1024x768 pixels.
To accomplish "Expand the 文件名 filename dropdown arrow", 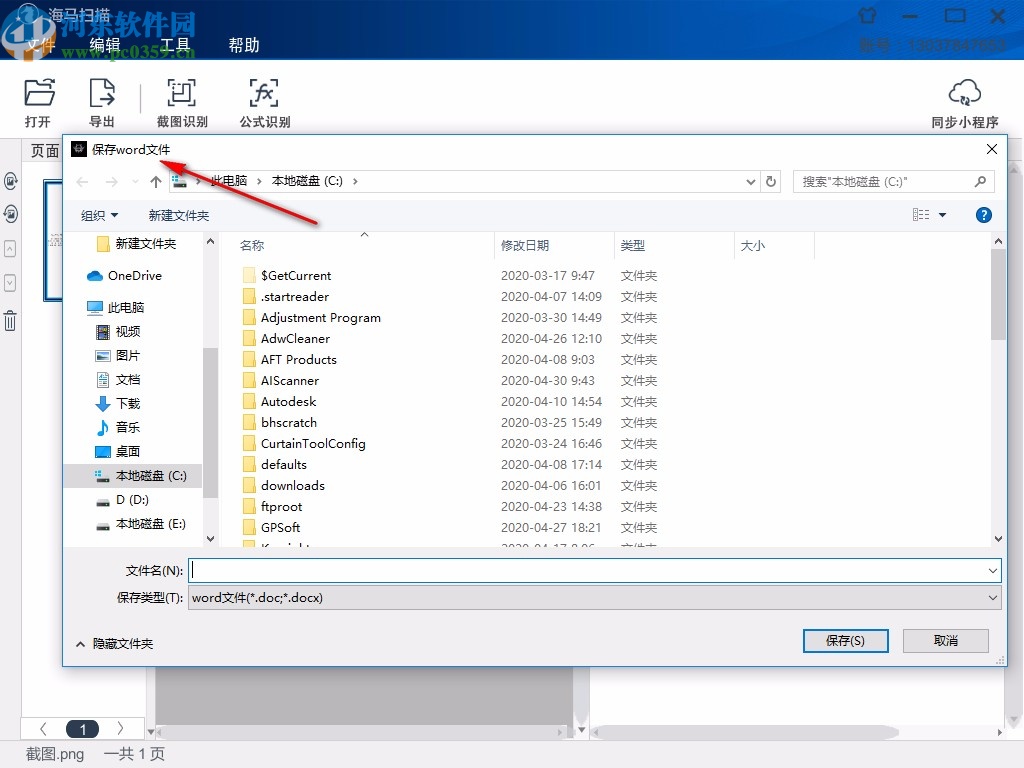I will pos(993,571).
